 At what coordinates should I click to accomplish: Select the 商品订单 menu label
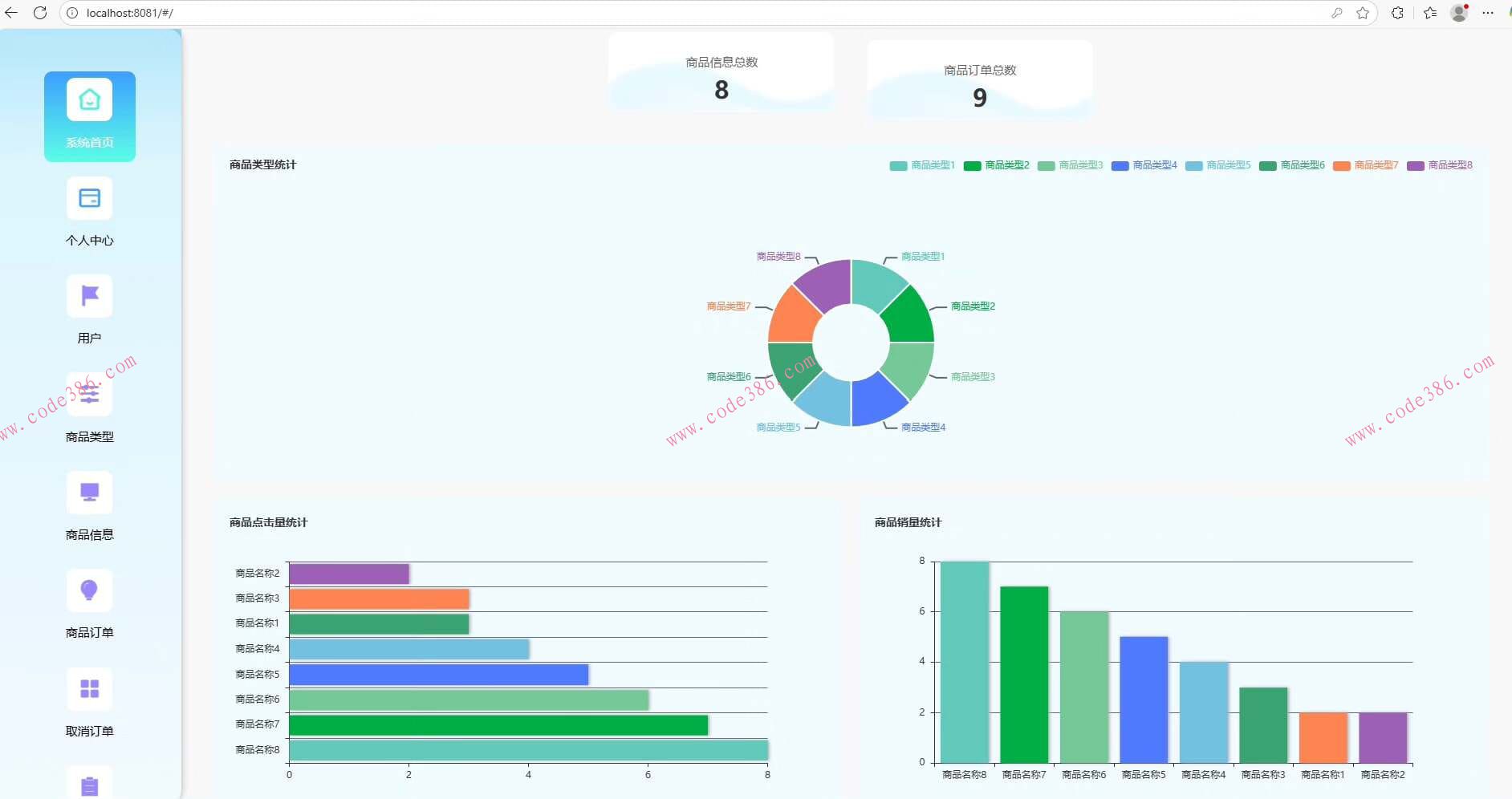click(x=90, y=632)
